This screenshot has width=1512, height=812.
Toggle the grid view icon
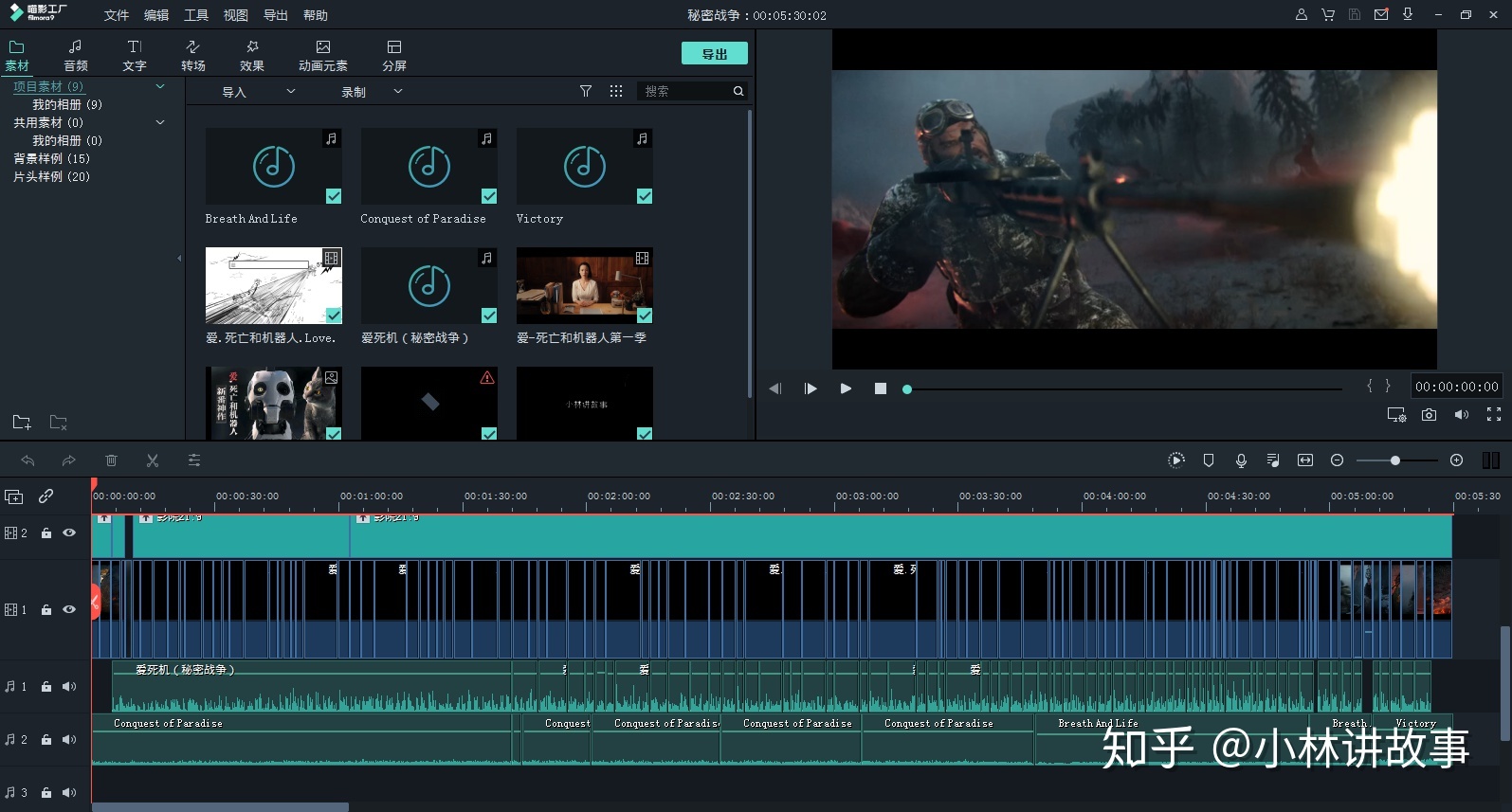click(x=616, y=91)
